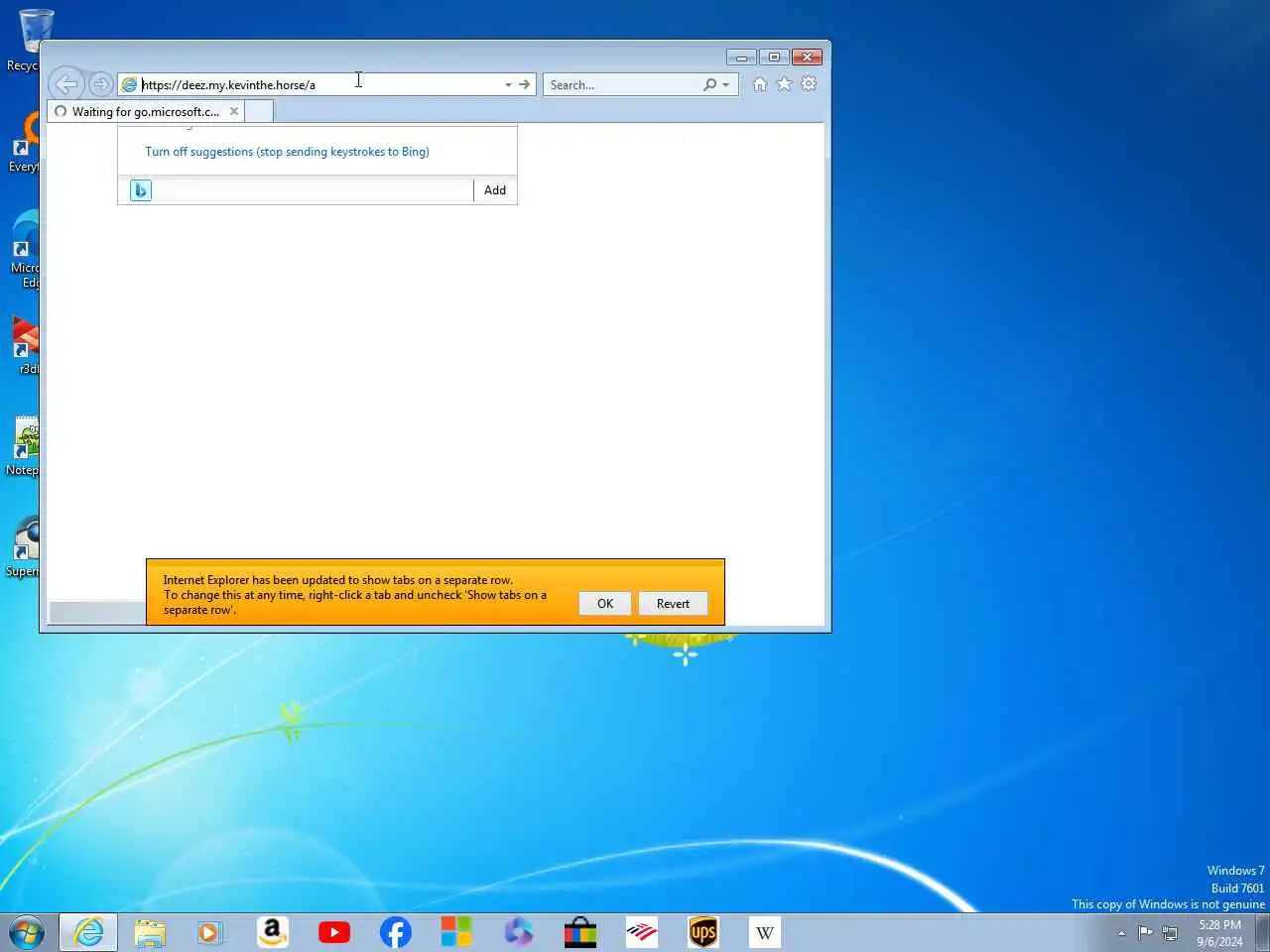Select the Microsoft Edge desktop shortcut
Image resolution: width=1270 pixels, height=952 pixels.
pyautogui.click(x=26, y=248)
